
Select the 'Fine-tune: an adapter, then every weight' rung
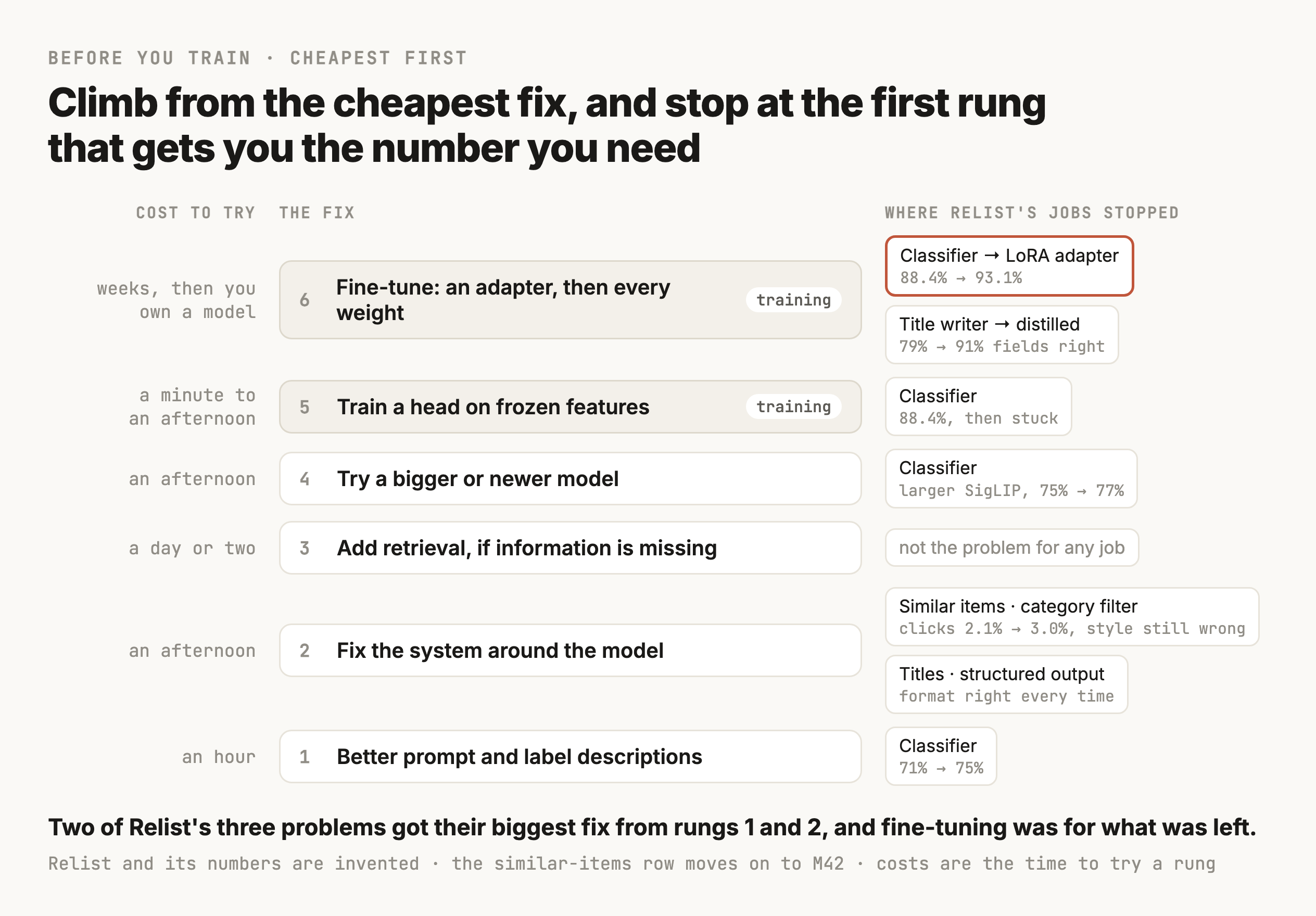pos(570,300)
